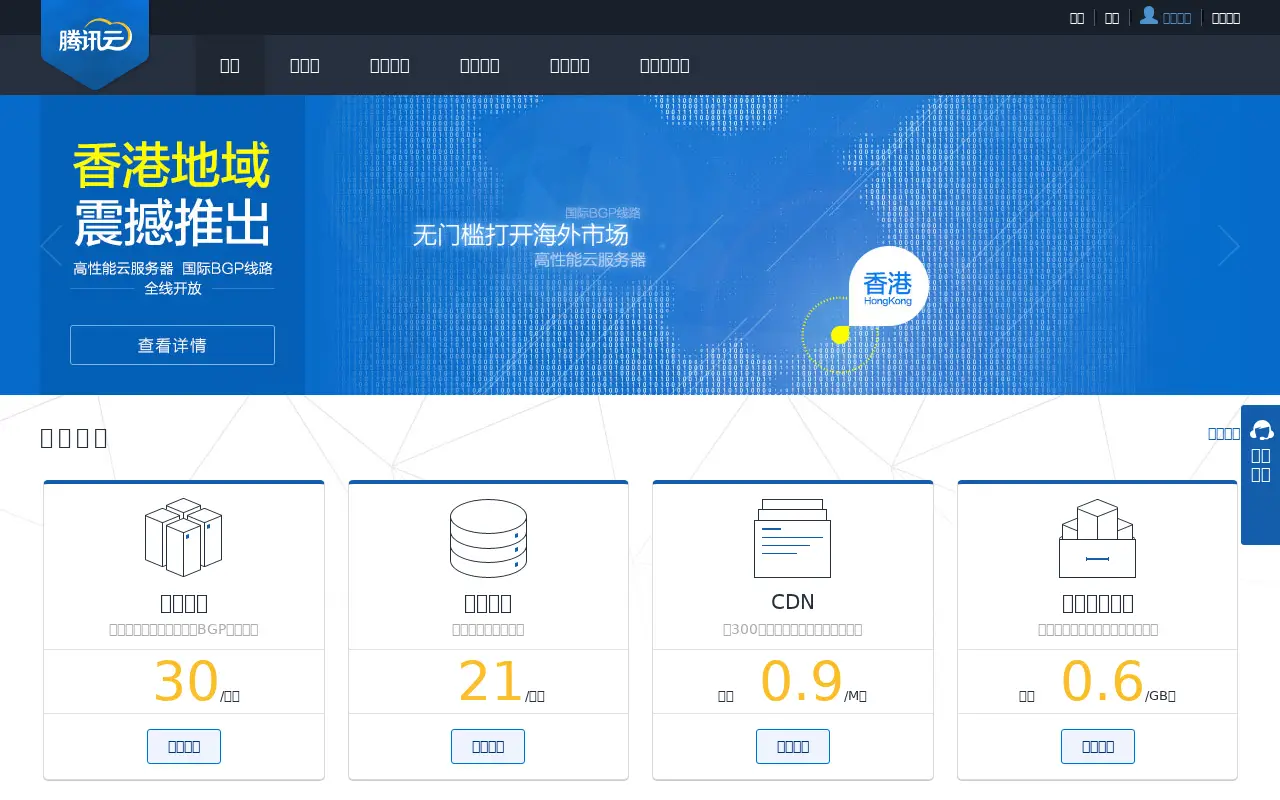This screenshot has height=800, width=1280.
Task: Click the orange price 21
Action: tap(490, 682)
